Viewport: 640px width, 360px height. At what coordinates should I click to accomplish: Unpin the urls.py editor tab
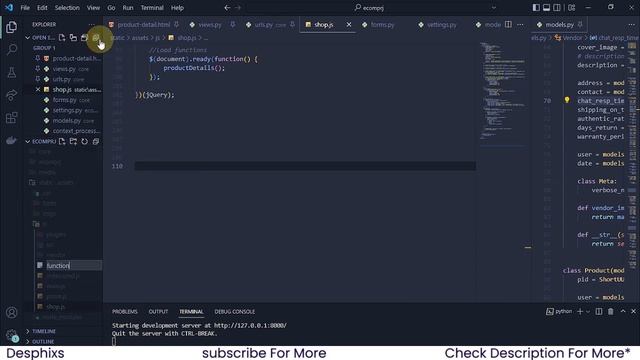pos(293,24)
